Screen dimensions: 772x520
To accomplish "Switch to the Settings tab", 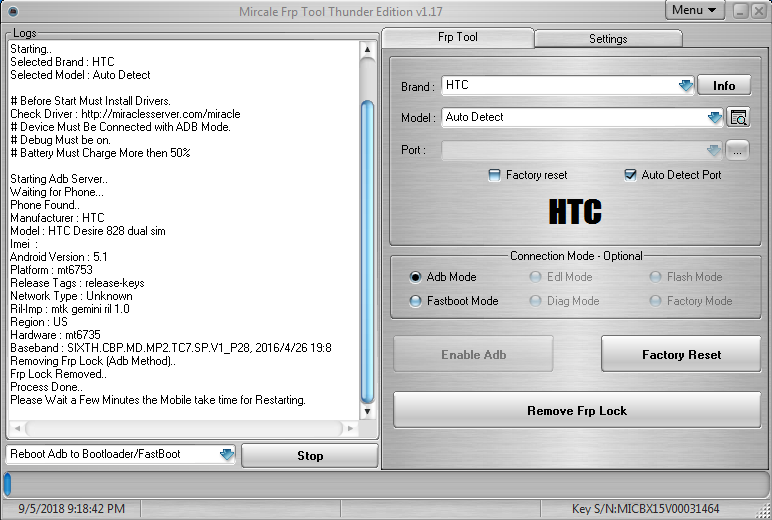I will [x=608, y=39].
